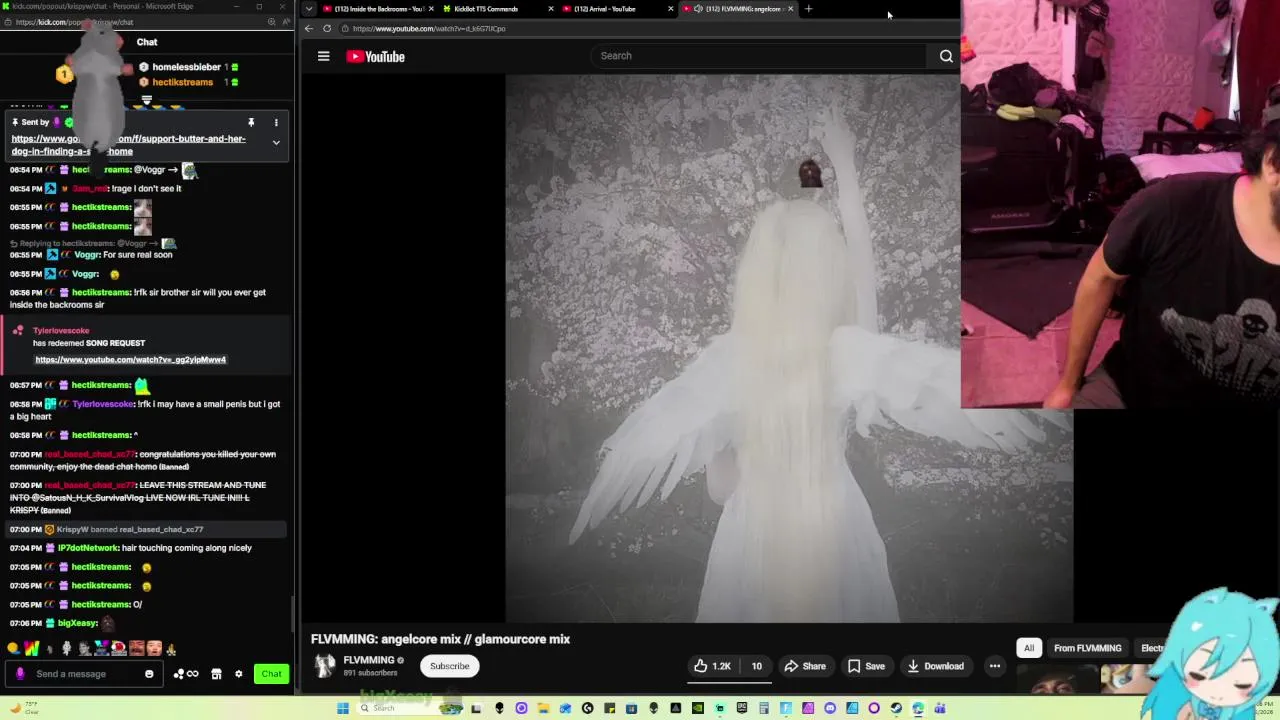This screenshot has width=1280, height=720.
Task: Click username homelessbieber in leaderboard
Action: tap(186, 67)
